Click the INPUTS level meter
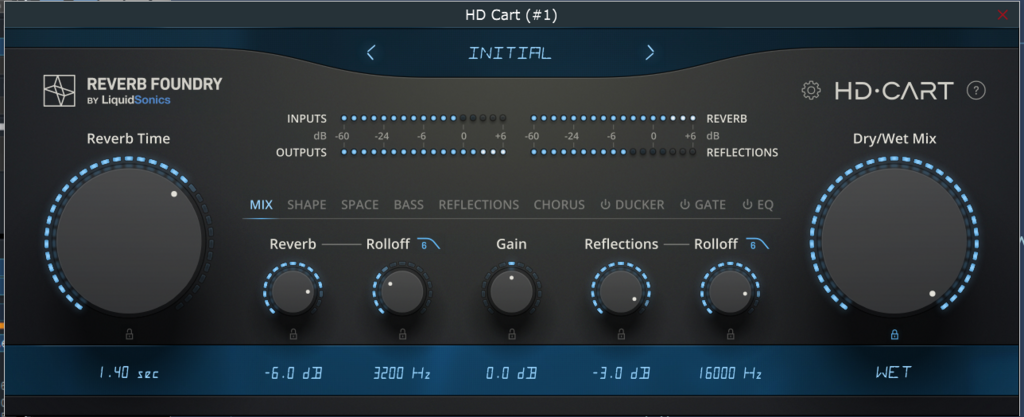The image size is (1024, 417). coord(424,119)
